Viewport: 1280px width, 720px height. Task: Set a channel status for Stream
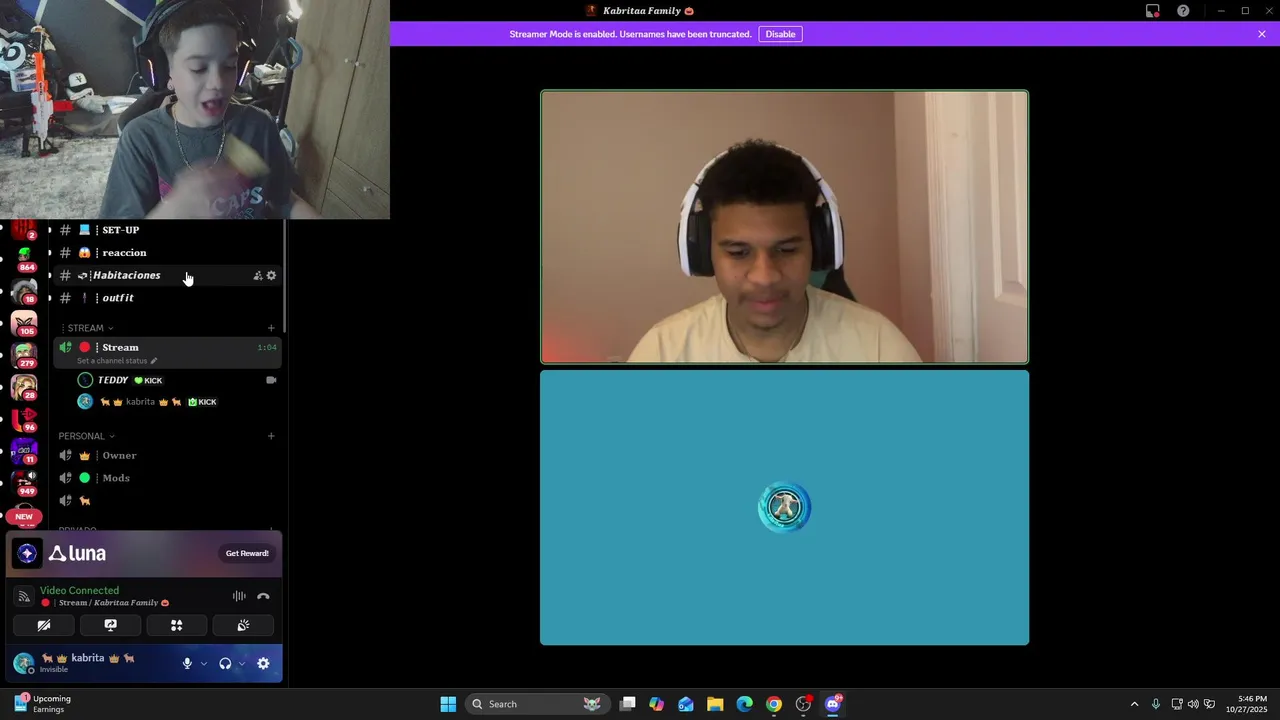(117, 360)
